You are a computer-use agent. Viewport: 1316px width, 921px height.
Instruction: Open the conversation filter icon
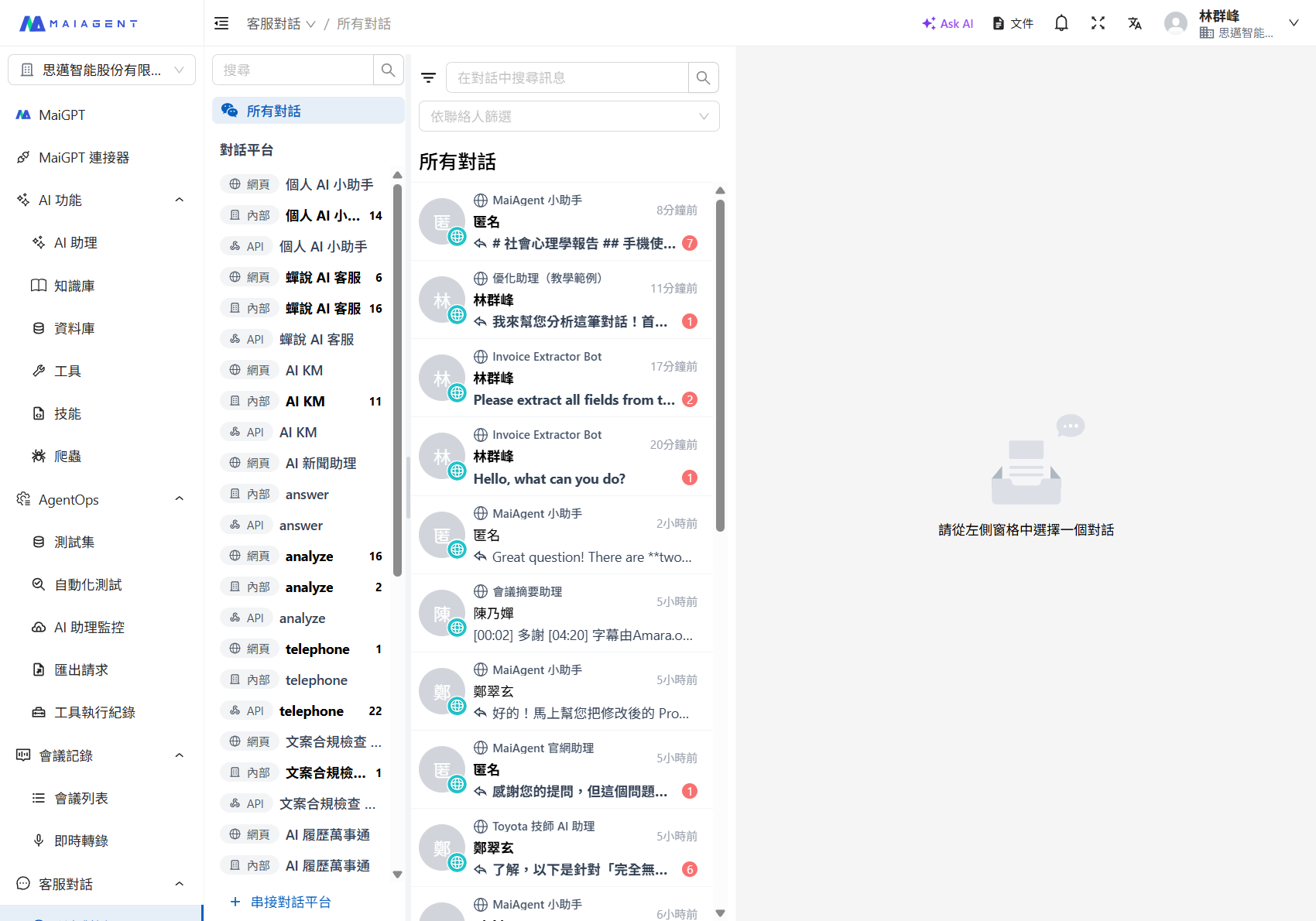(428, 77)
